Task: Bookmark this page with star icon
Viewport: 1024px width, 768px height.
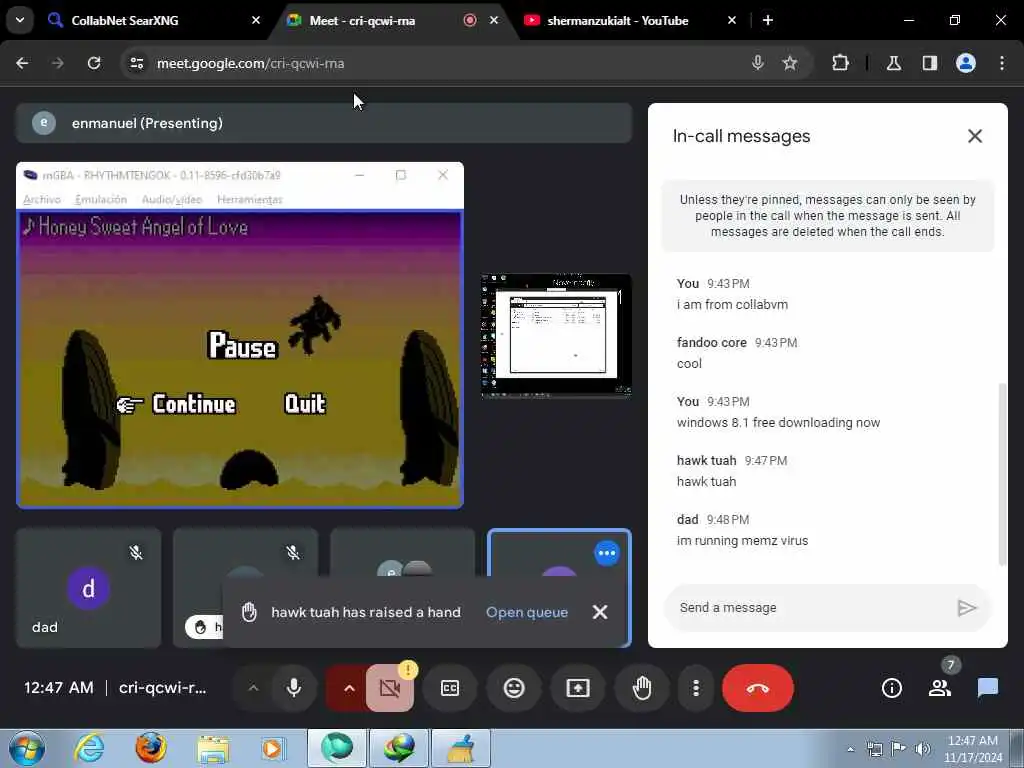Action: [x=790, y=63]
